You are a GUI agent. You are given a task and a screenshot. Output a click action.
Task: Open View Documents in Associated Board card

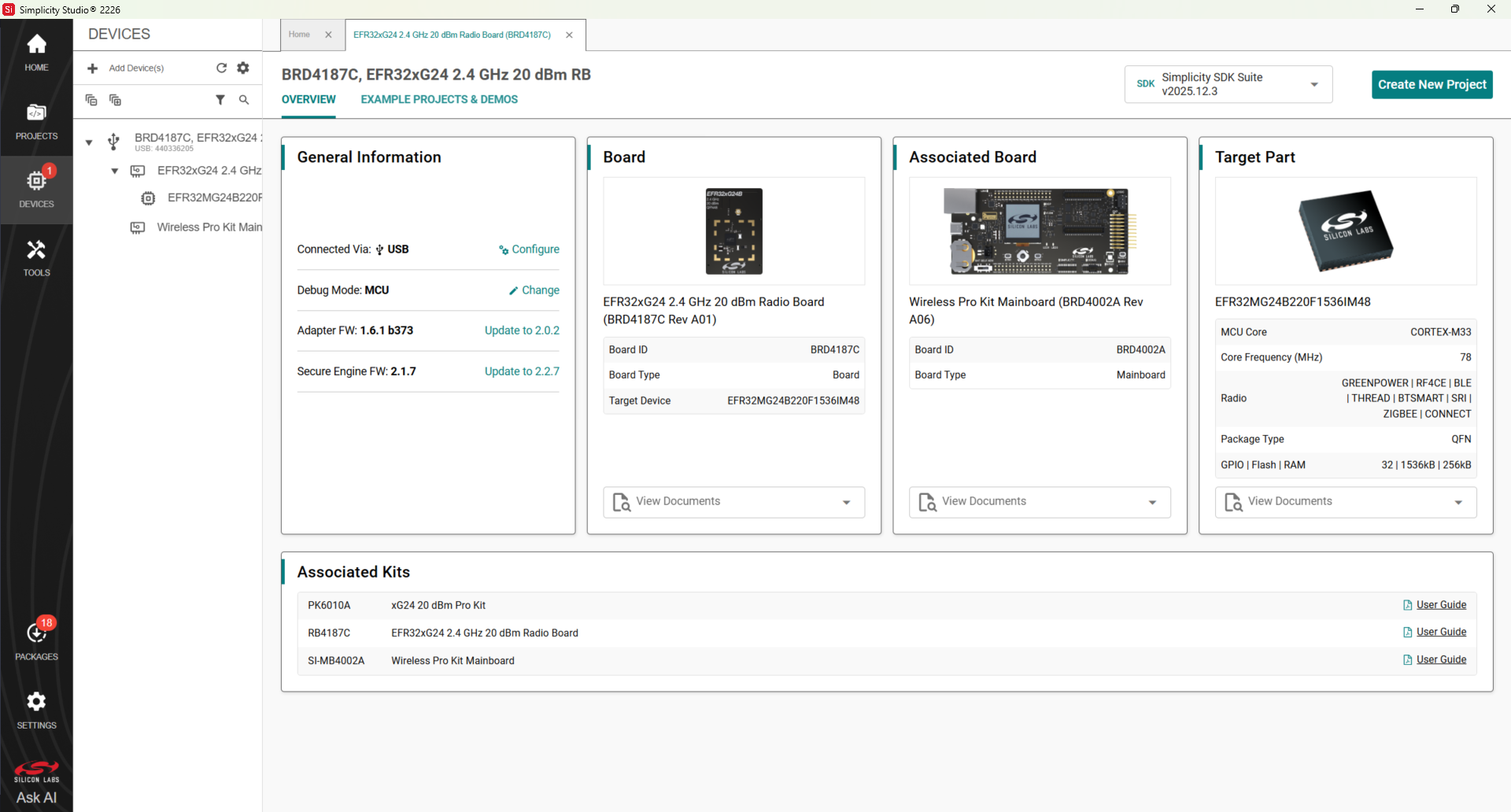pyautogui.click(x=1040, y=502)
